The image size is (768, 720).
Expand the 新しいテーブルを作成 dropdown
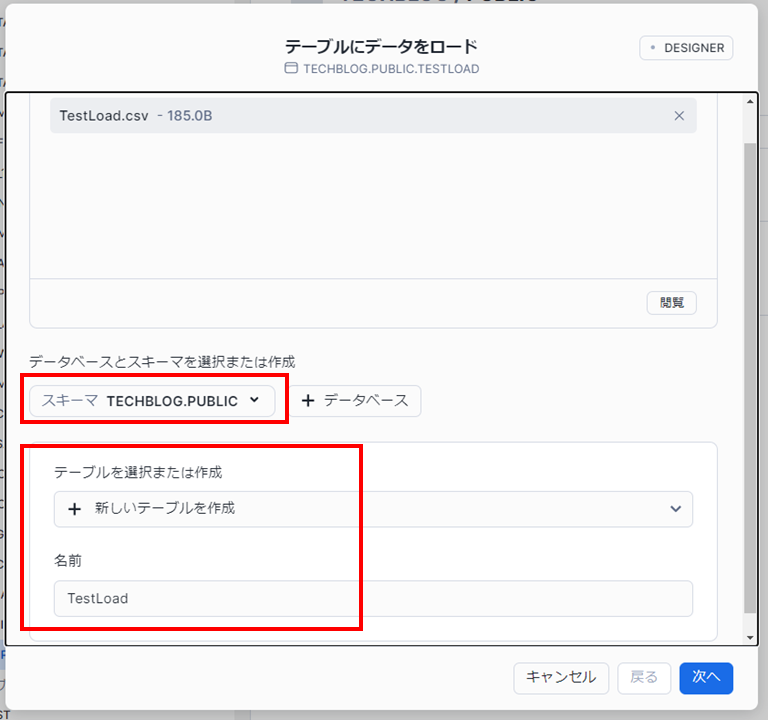372,508
